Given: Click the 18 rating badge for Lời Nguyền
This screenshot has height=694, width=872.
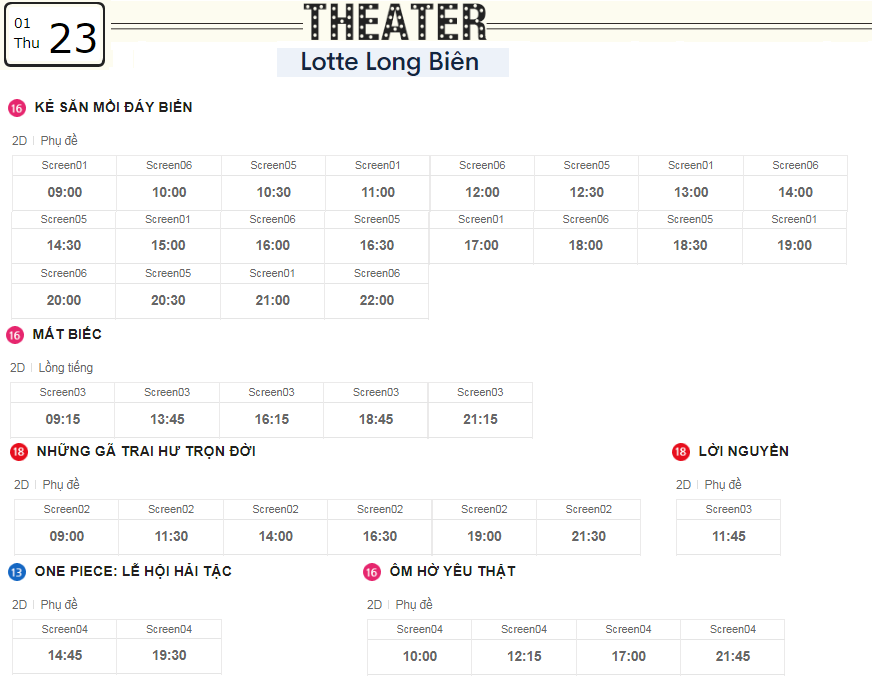Looking at the screenshot, I should pos(681,452).
